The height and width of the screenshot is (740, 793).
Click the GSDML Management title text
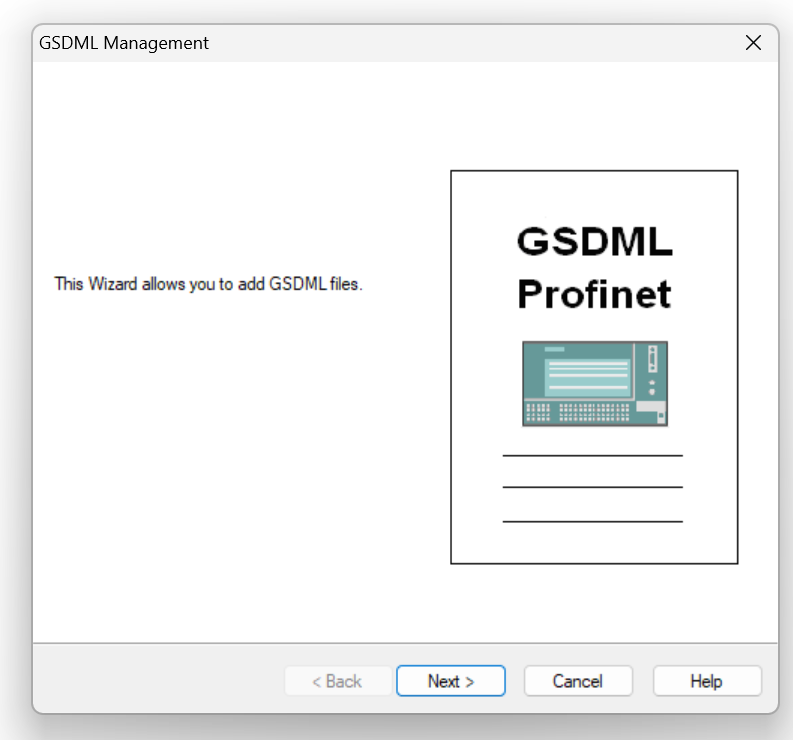coord(124,43)
